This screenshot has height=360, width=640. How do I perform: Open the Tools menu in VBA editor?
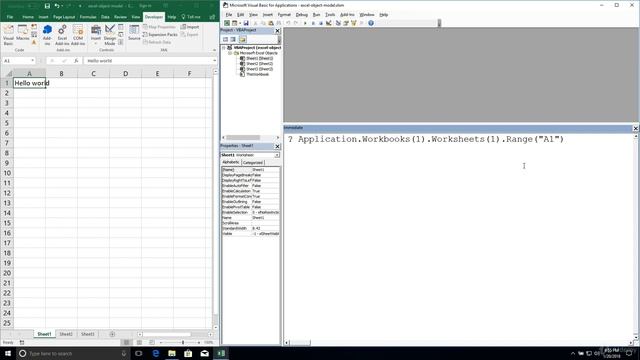[x=330, y=15]
